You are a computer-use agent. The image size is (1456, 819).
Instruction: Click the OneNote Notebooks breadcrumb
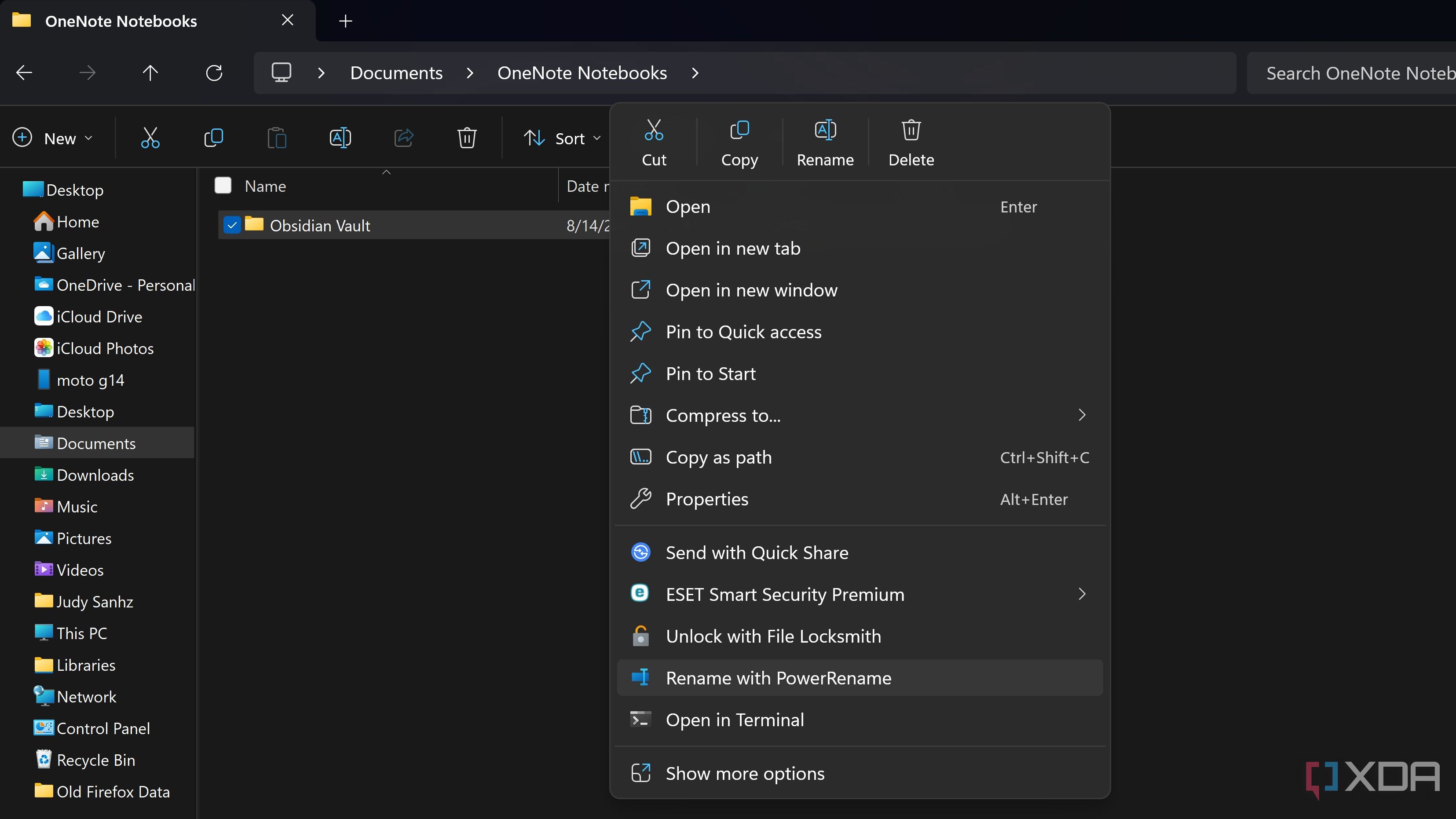(582, 72)
